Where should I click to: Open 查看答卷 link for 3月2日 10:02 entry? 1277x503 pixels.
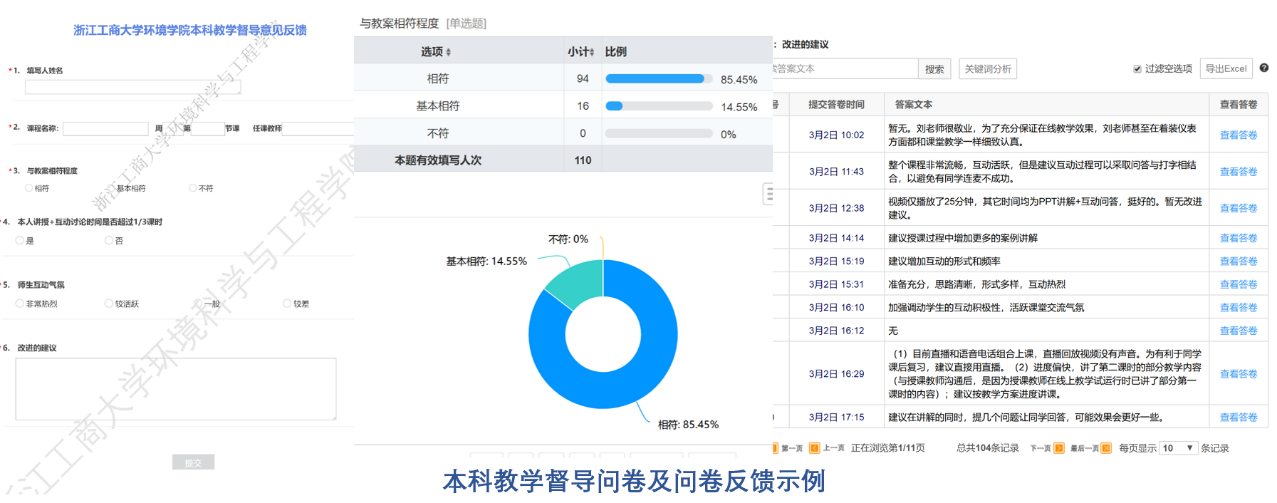(1238, 135)
